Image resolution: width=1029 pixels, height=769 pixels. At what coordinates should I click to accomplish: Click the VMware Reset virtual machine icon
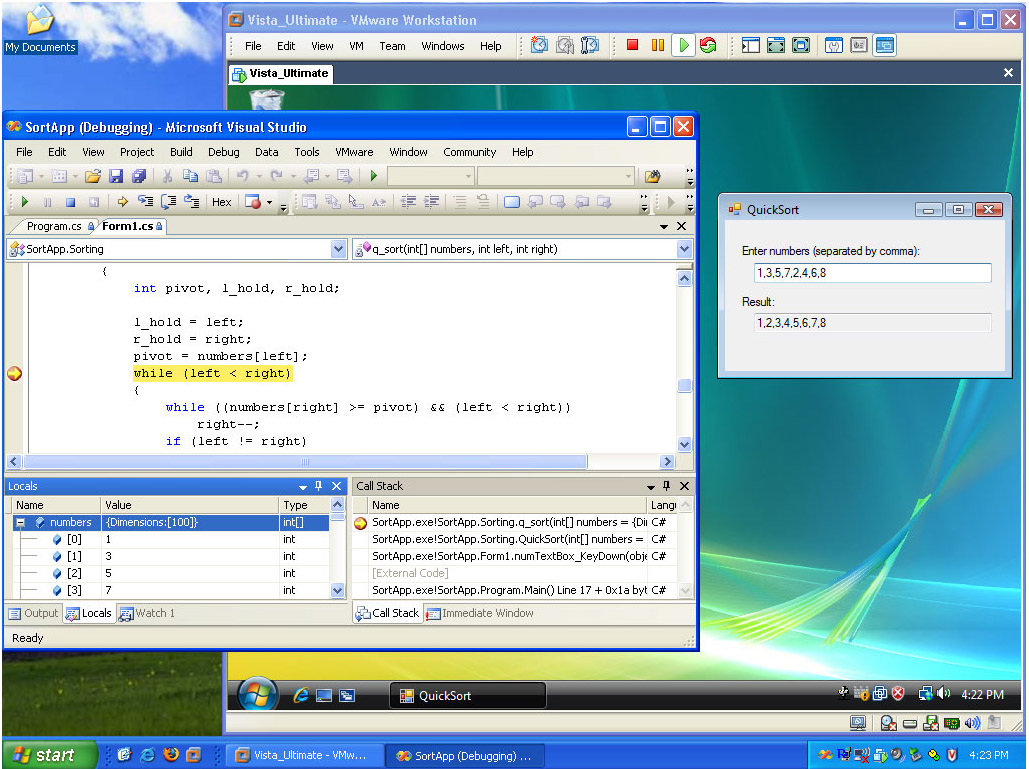click(708, 45)
